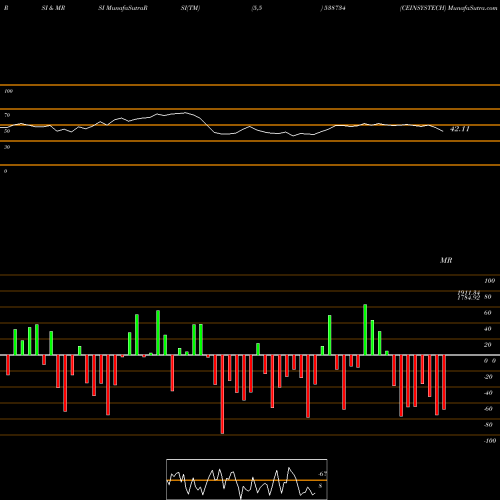This screenshot has height=500, width=500.
Task: Click the 1911.34 value in MR panel
Action: 469,292
